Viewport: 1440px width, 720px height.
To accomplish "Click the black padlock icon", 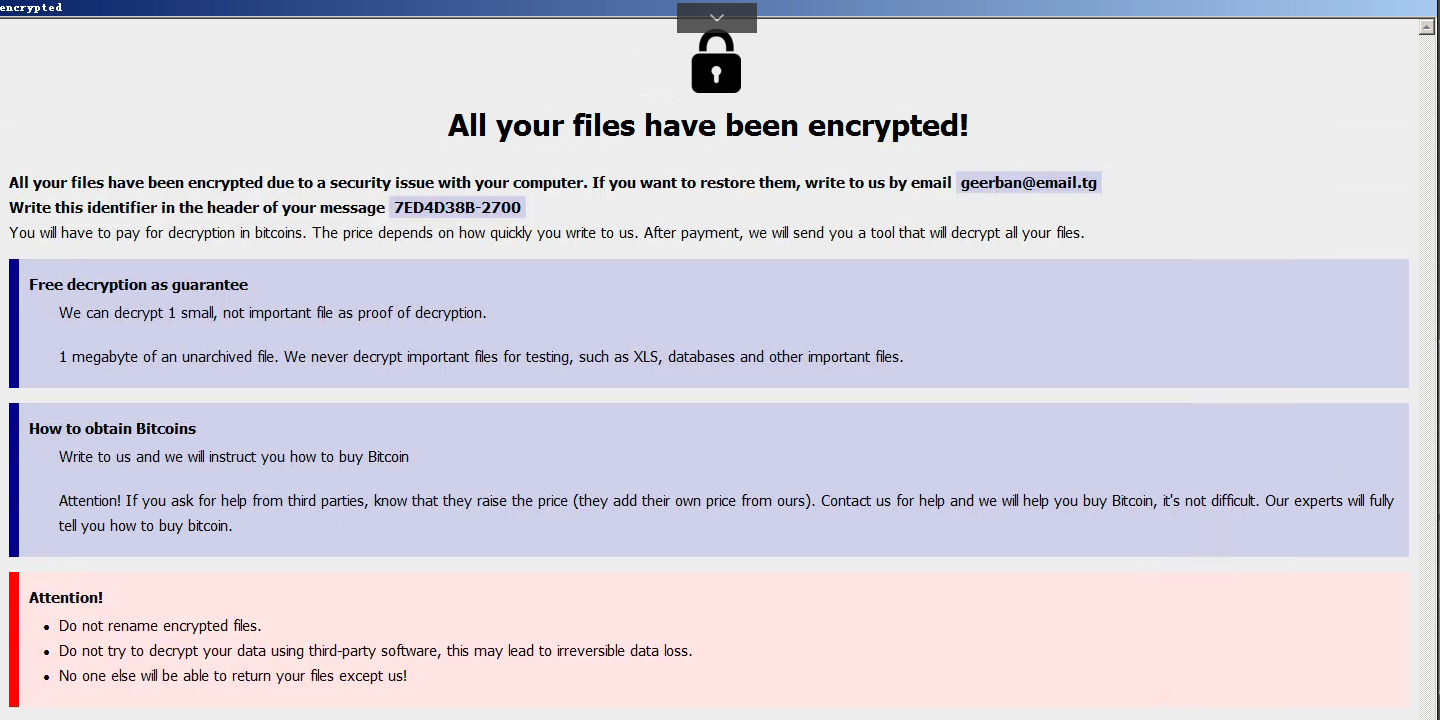I will click(x=716, y=63).
